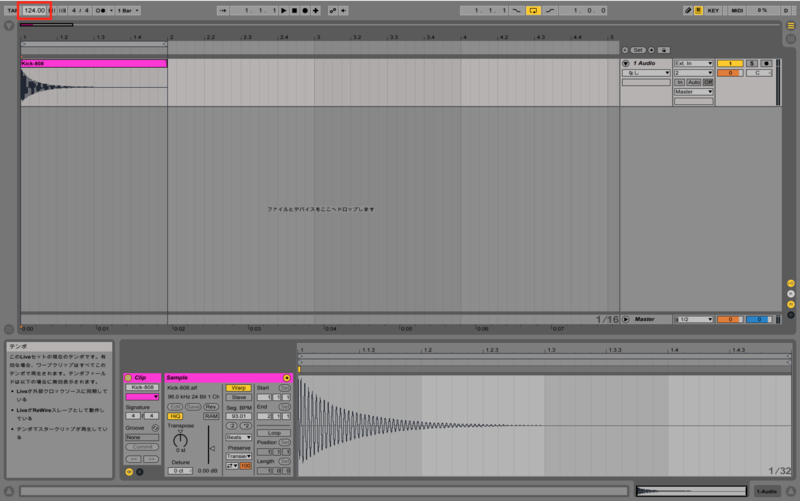Toggle the Follow arrow button
This screenshot has height=501, width=800.
(x=222, y=10)
